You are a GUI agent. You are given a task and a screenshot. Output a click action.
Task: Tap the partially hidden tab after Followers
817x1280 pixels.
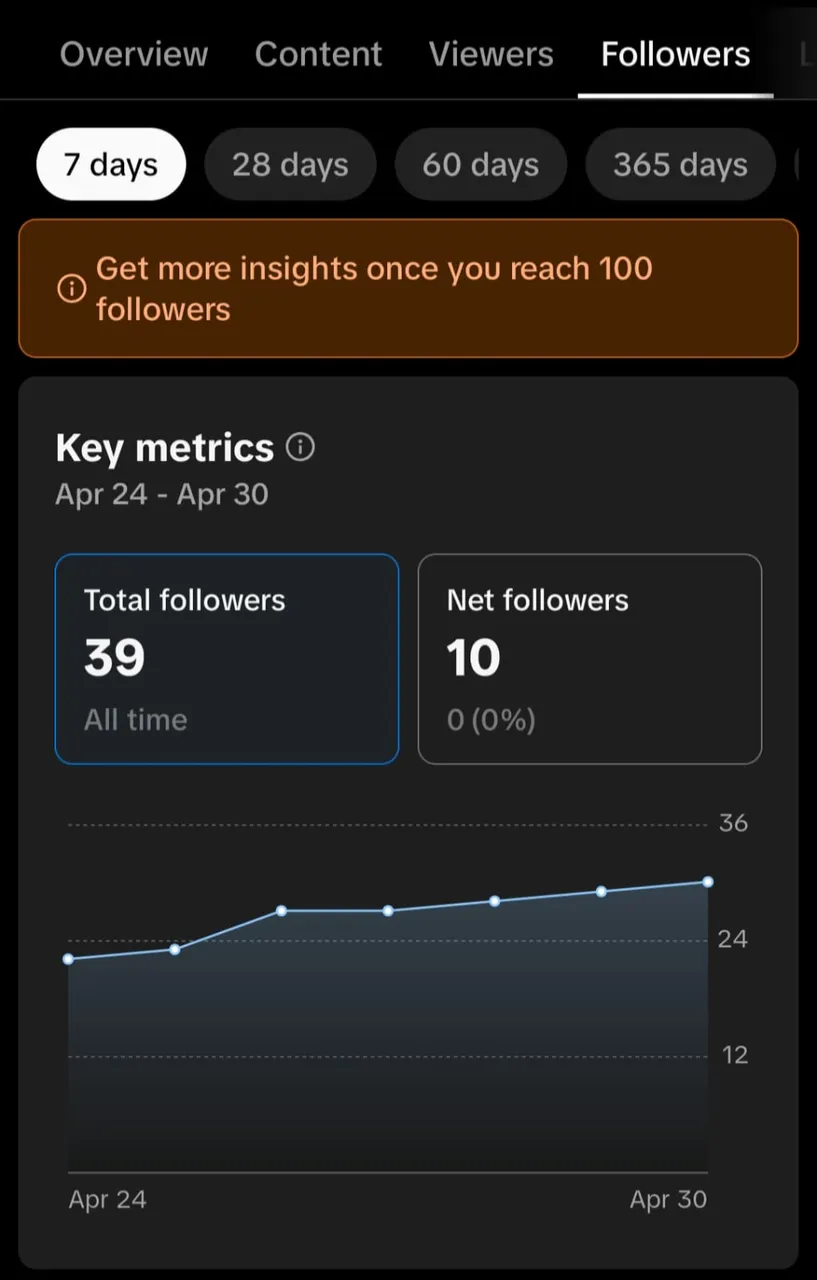[x=807, y=54]
